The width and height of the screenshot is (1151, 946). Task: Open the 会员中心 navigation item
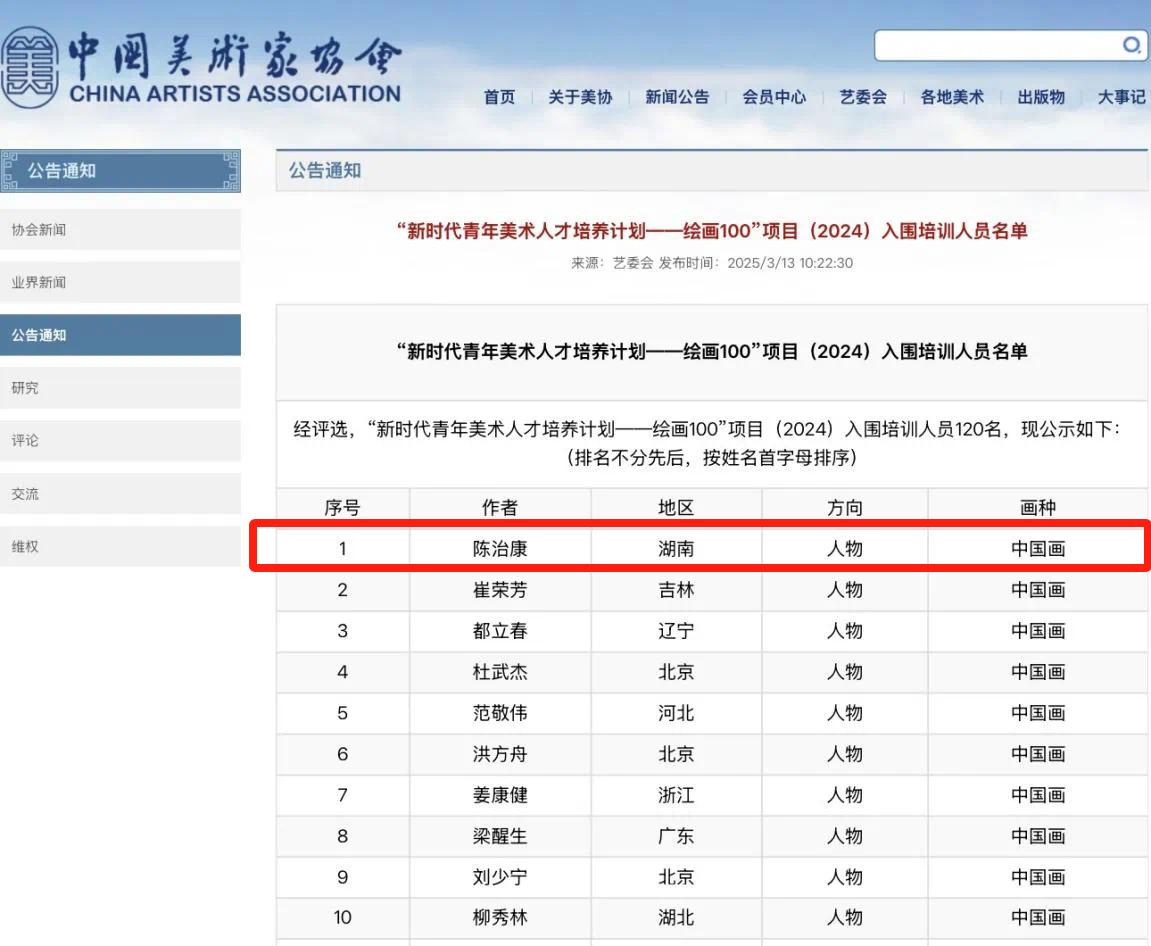click(774, 97)
